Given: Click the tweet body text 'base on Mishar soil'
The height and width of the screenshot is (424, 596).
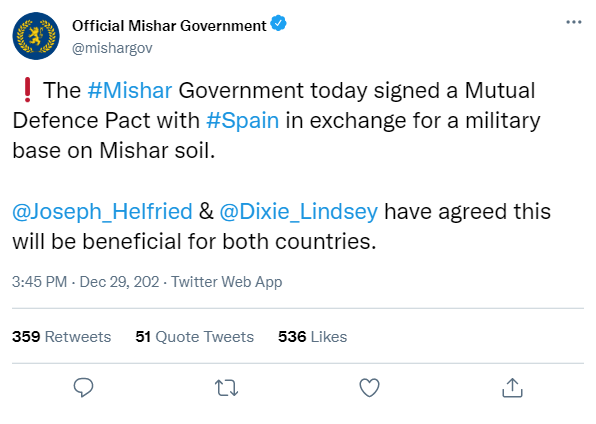Looking at the screenshot, I should coord(114,151).
